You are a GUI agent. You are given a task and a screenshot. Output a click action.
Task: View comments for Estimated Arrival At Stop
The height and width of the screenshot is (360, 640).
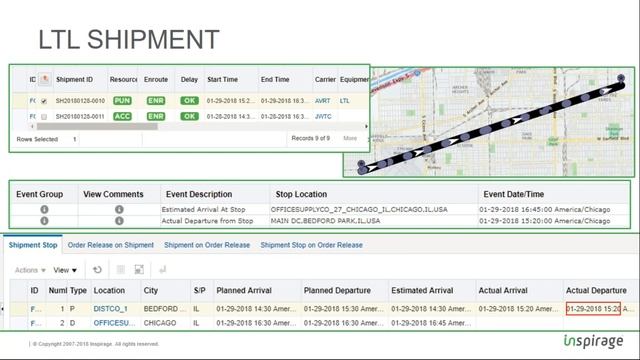tap(119, 209)
